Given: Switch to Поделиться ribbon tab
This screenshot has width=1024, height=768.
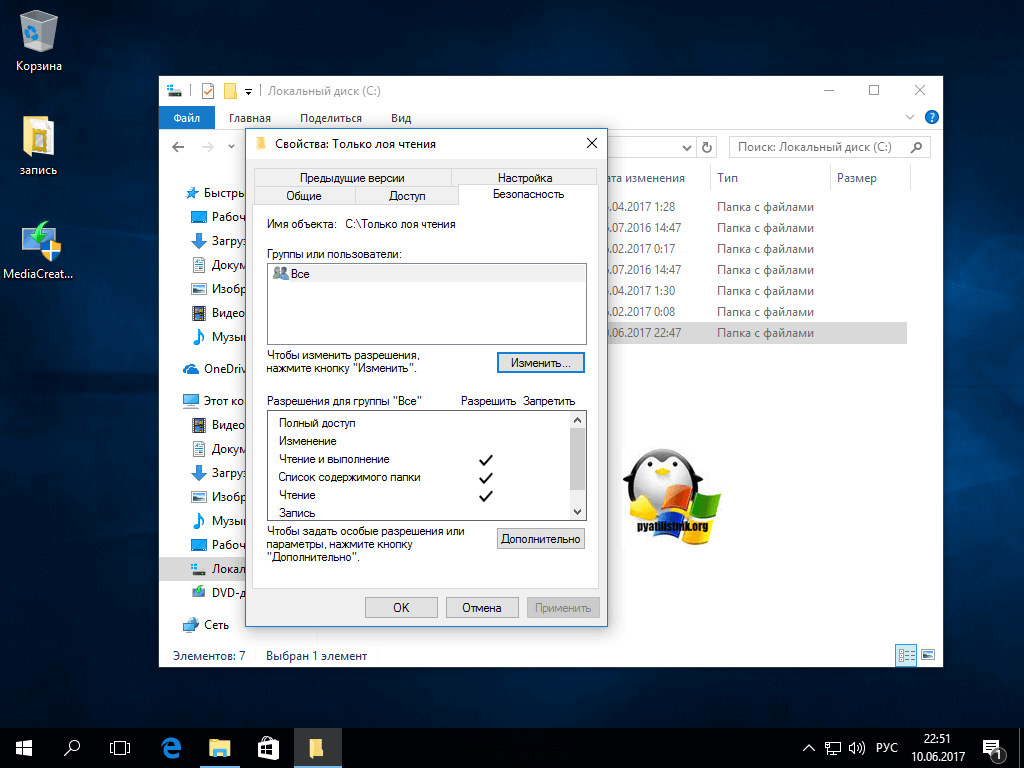Looking at the screenshot, I should [330, 118].
